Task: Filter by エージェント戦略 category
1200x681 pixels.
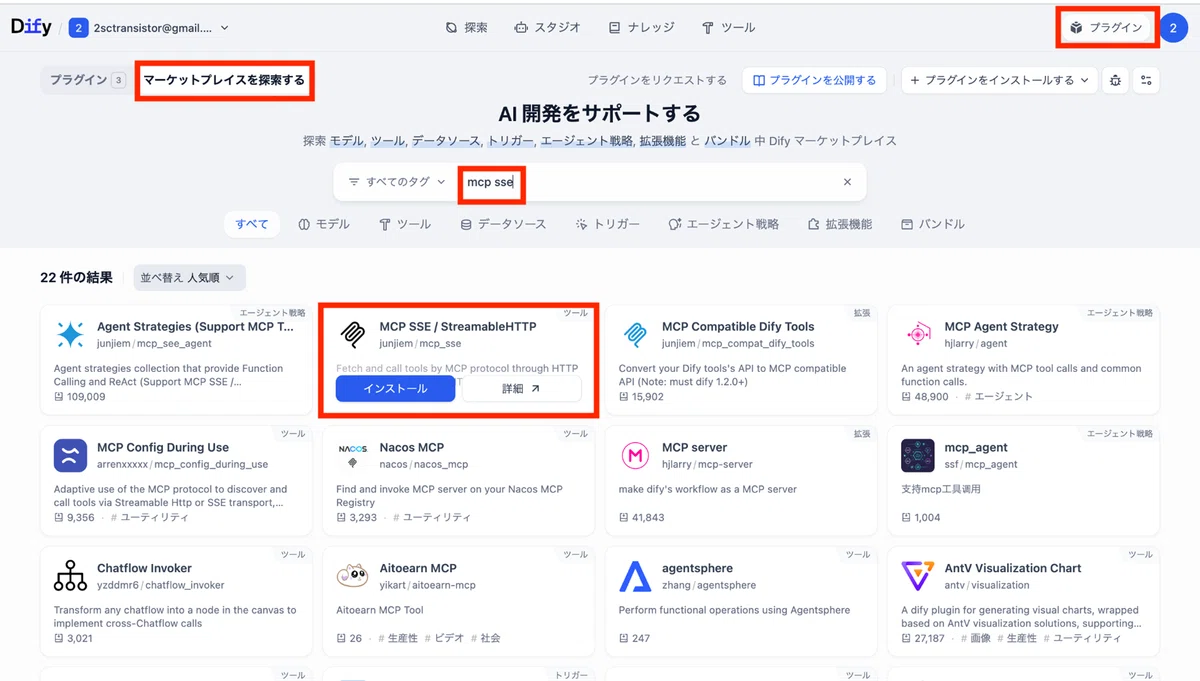Action: [724, 224]
